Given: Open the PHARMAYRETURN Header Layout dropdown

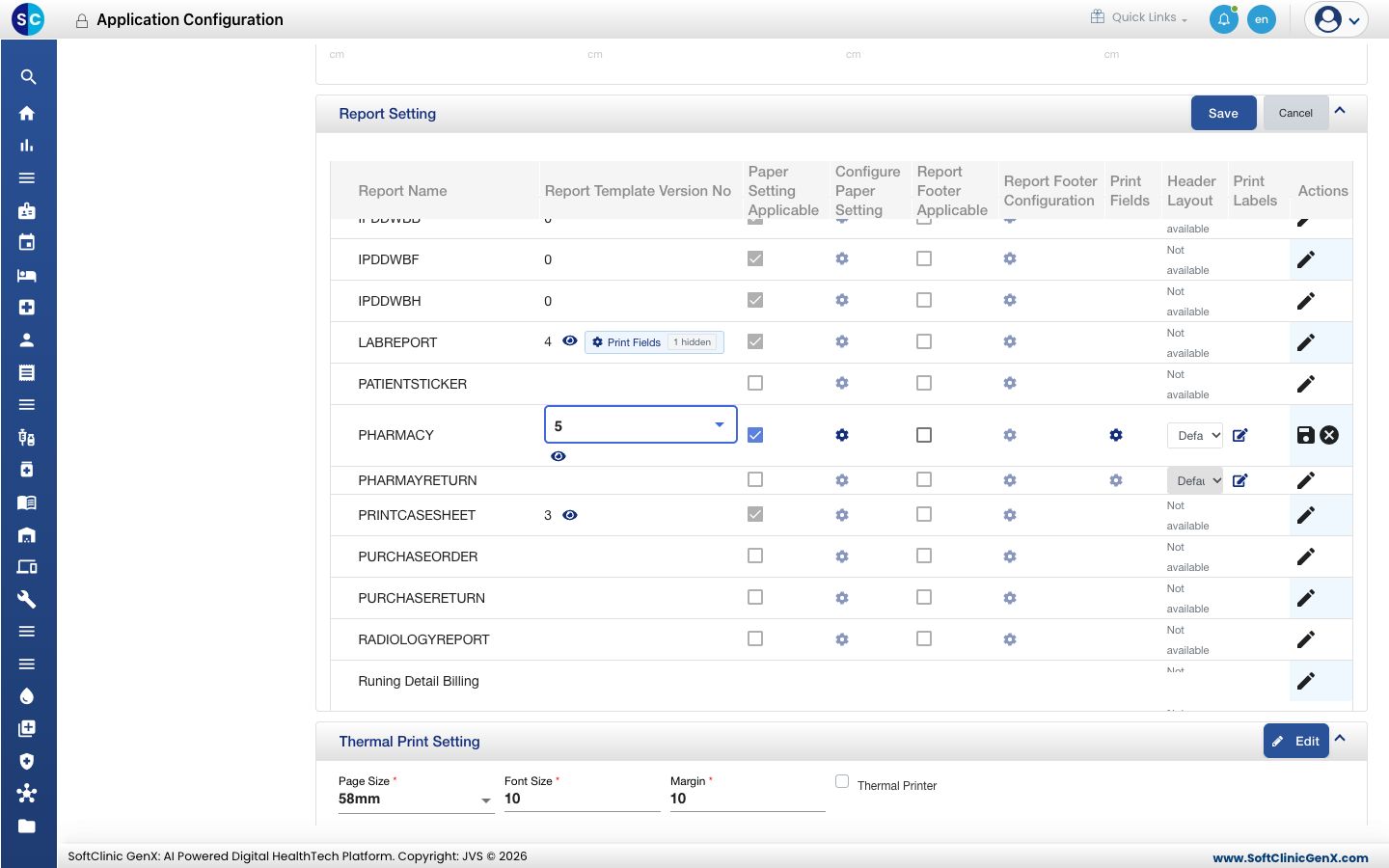Looking at the screenshot, I should click(1195, 480).
